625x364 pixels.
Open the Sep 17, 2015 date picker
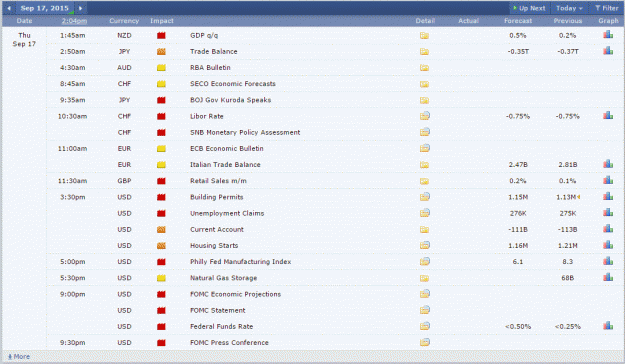pyautogui.click(x=45, y=8)
